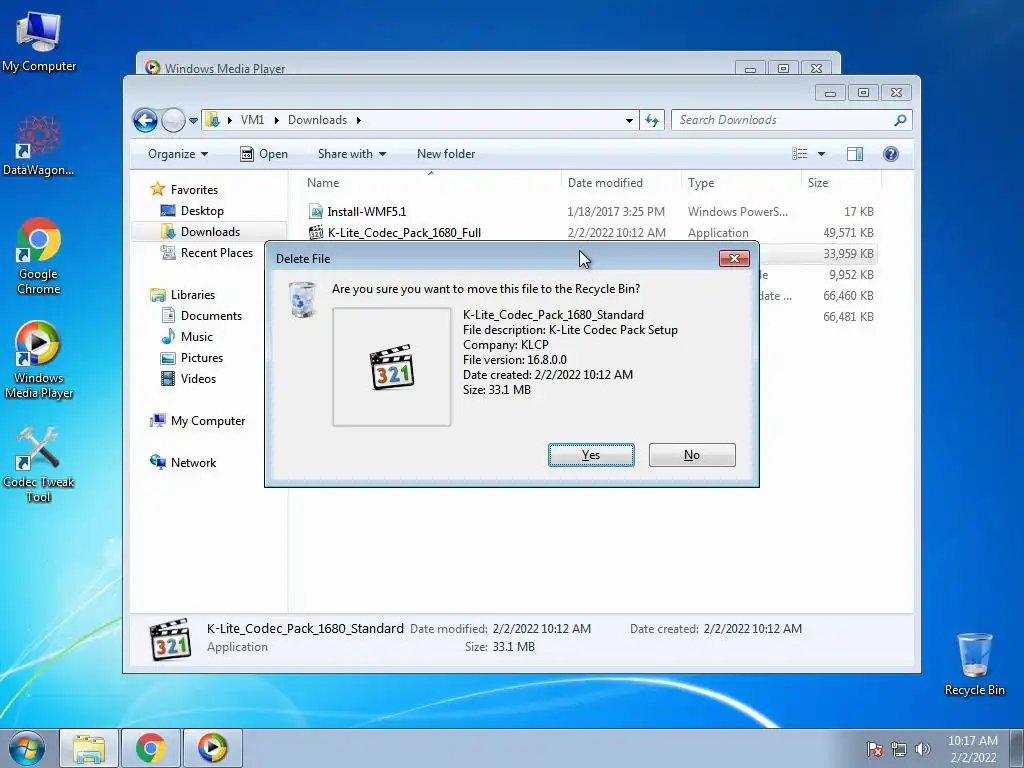The height and width of the screenshot is (768, 1024).
Task: Open Explorer help icon
Action: 891,154
